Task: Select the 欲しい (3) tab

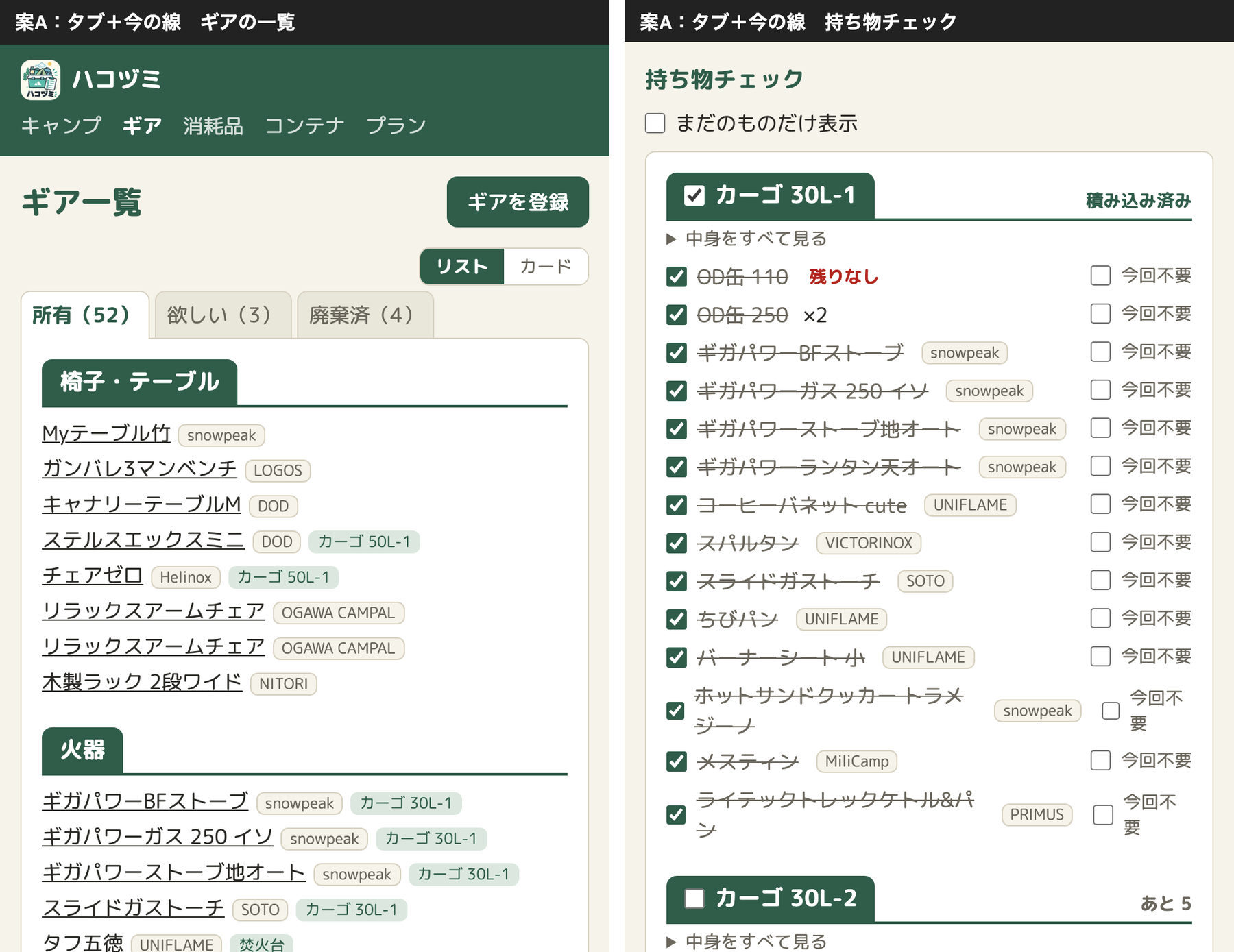Action: [223, 315]
